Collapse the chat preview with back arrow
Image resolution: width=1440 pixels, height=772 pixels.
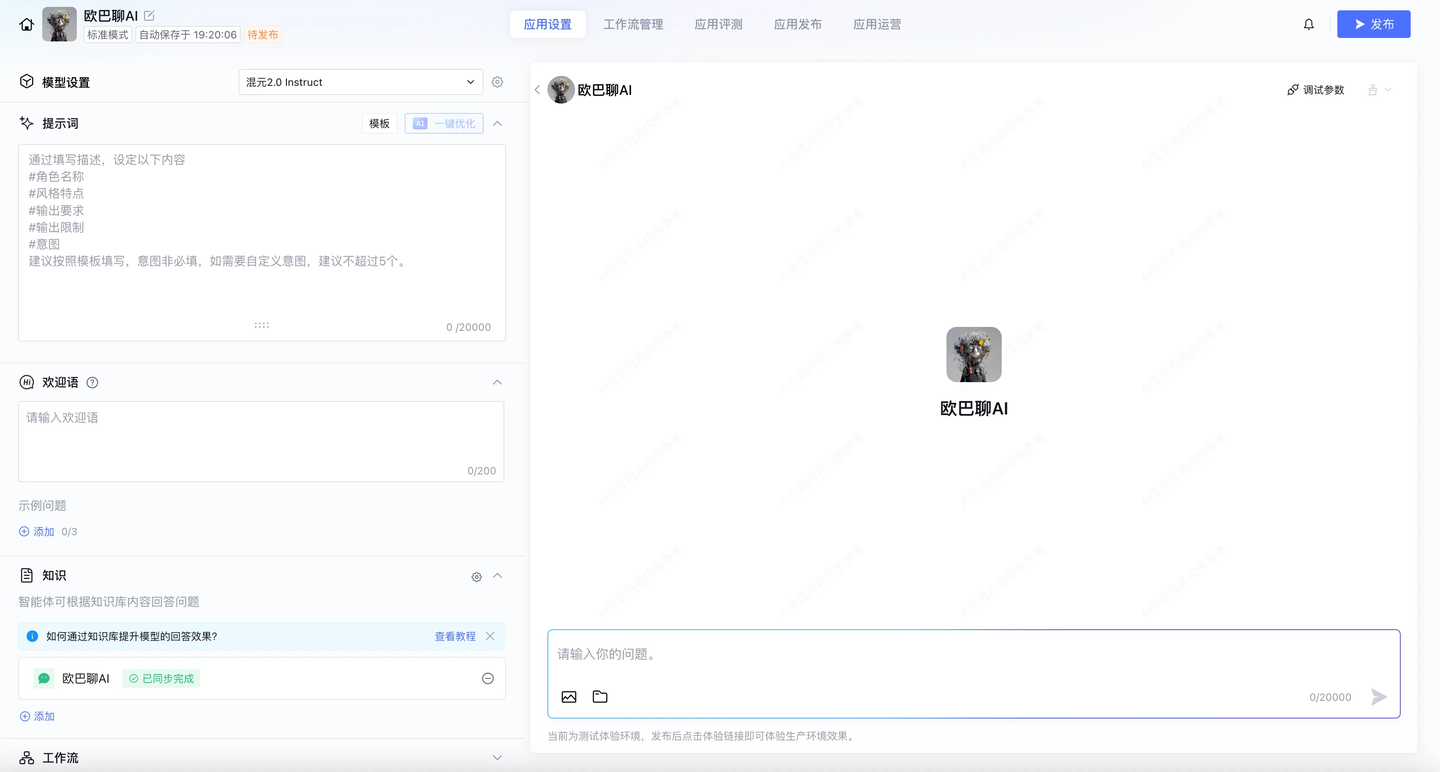[537, 90]
